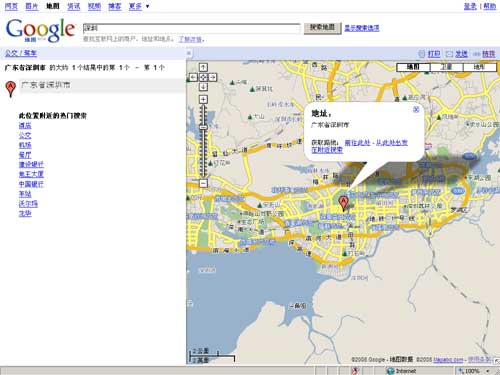Click the link chain icon

(x=477, y=54)
